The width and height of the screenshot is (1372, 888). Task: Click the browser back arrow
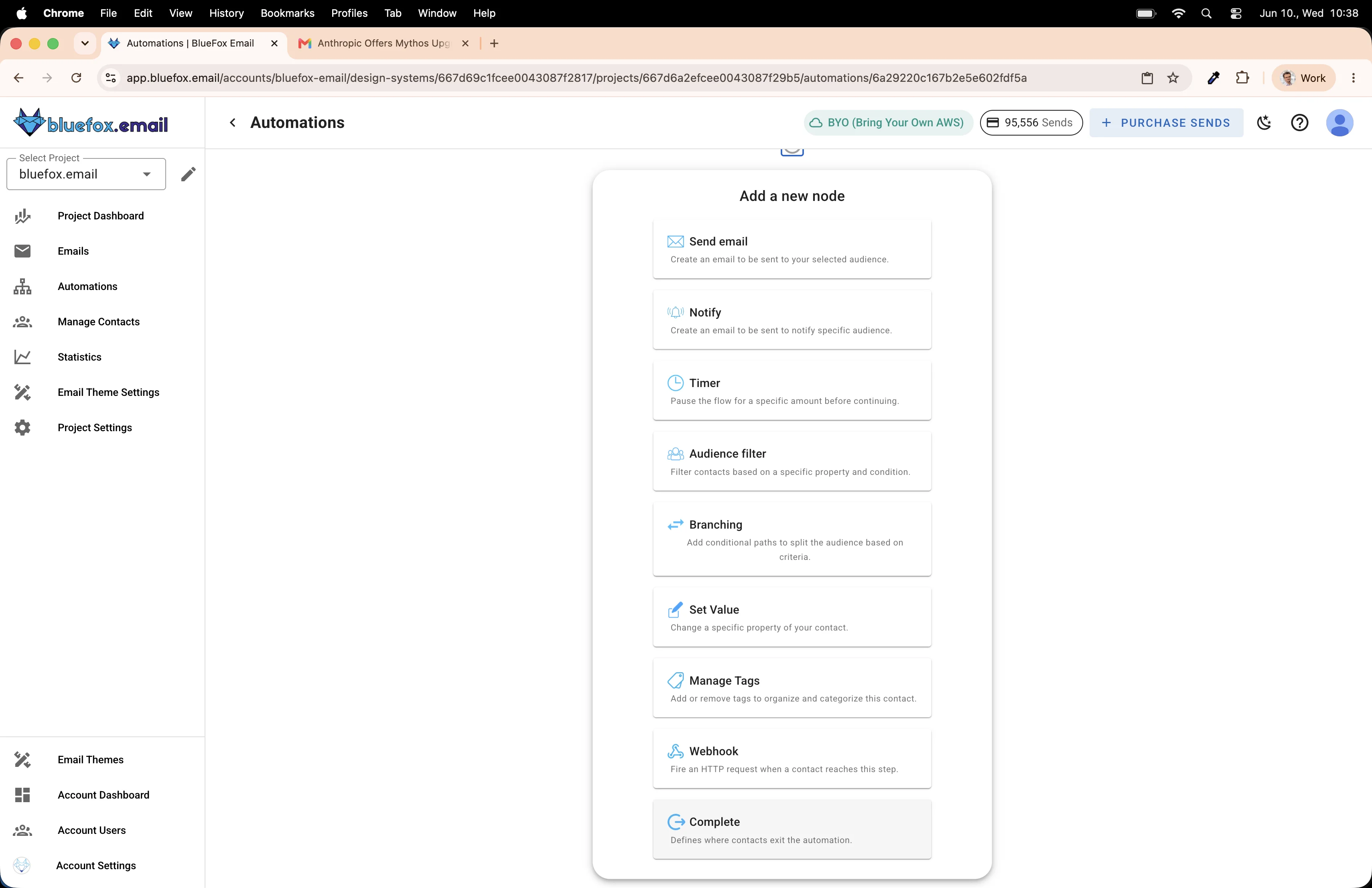click(18, 78)
